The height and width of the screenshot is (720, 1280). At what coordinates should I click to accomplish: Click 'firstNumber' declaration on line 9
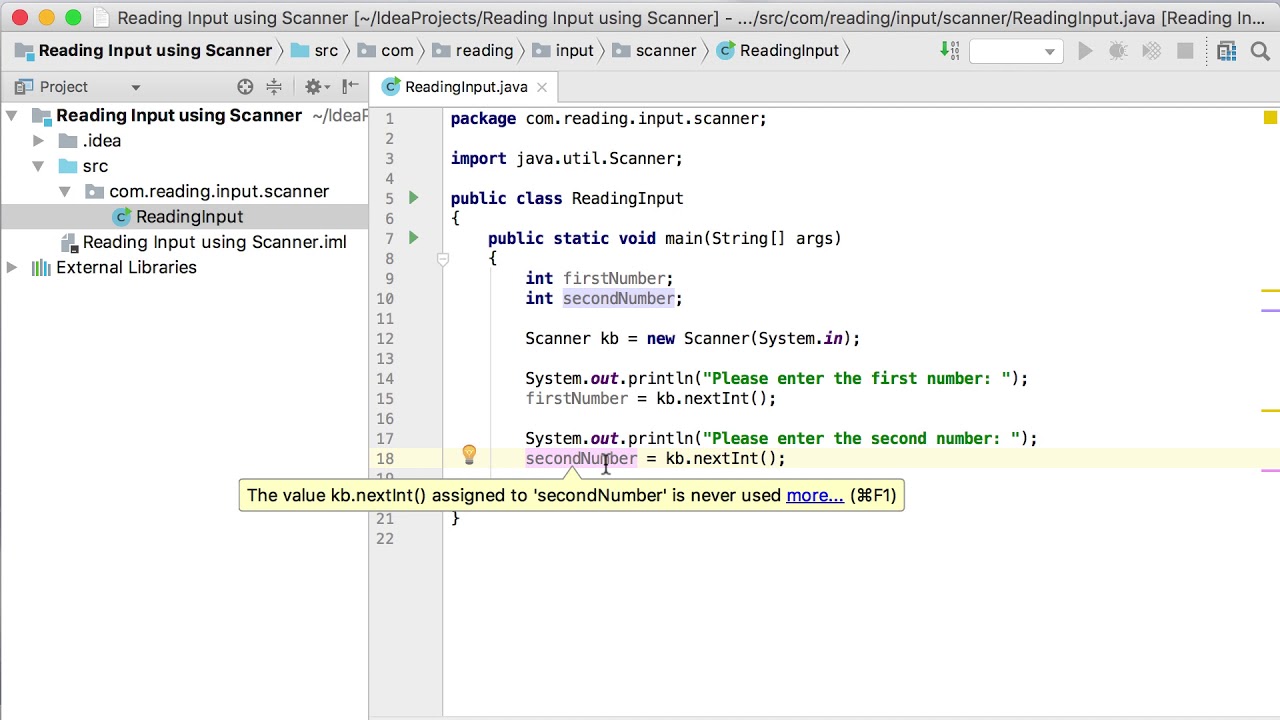614,278
